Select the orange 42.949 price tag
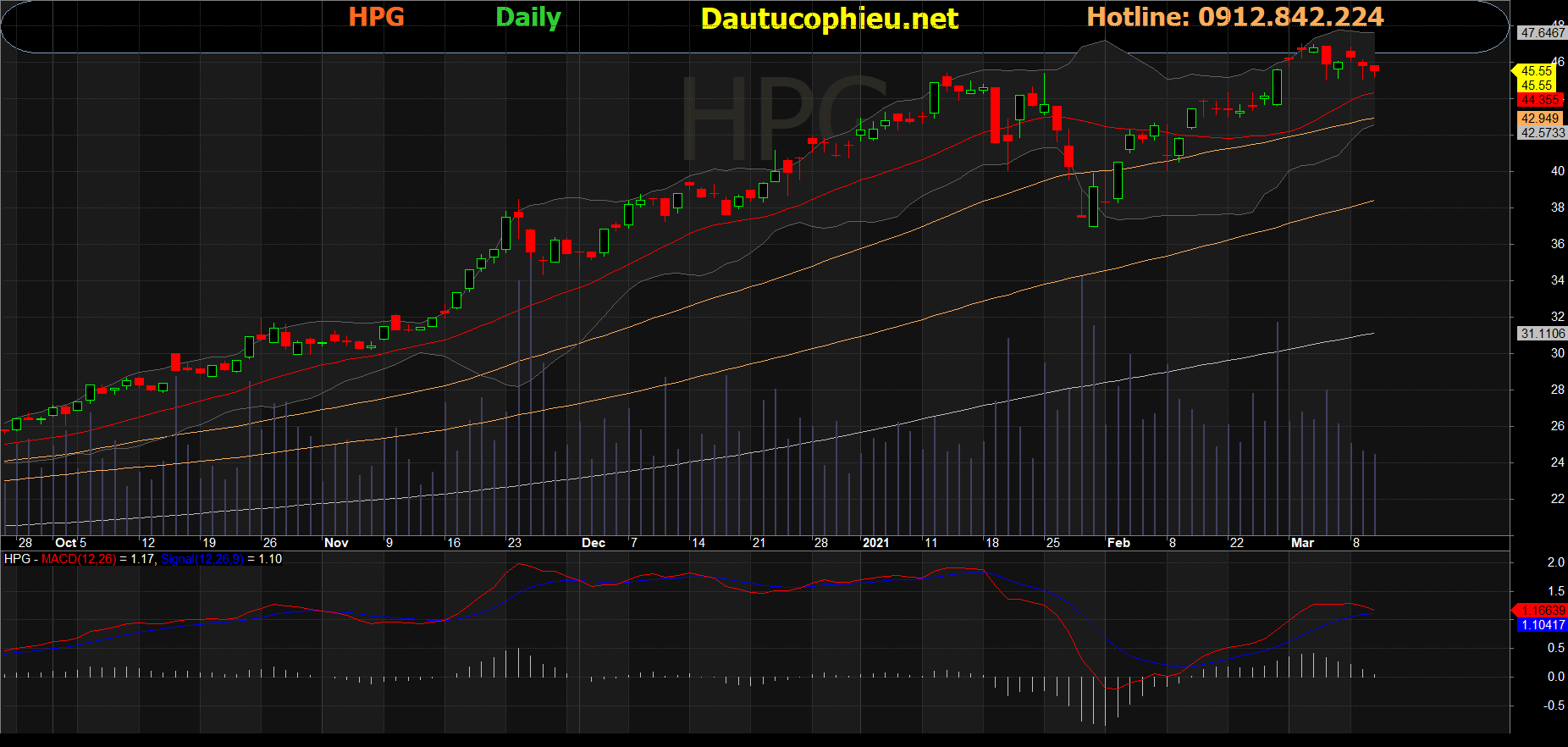The width and height of the screenshot is (1568, 747). tap(1539, 119)
